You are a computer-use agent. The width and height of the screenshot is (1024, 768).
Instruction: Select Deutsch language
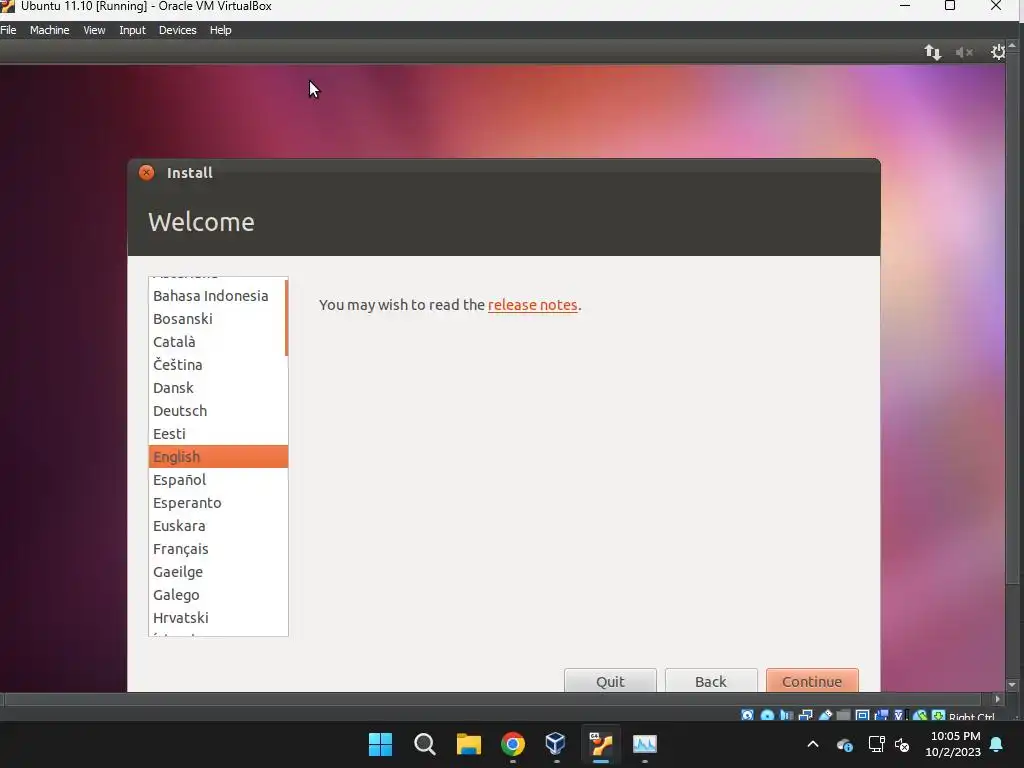point(218,411)
